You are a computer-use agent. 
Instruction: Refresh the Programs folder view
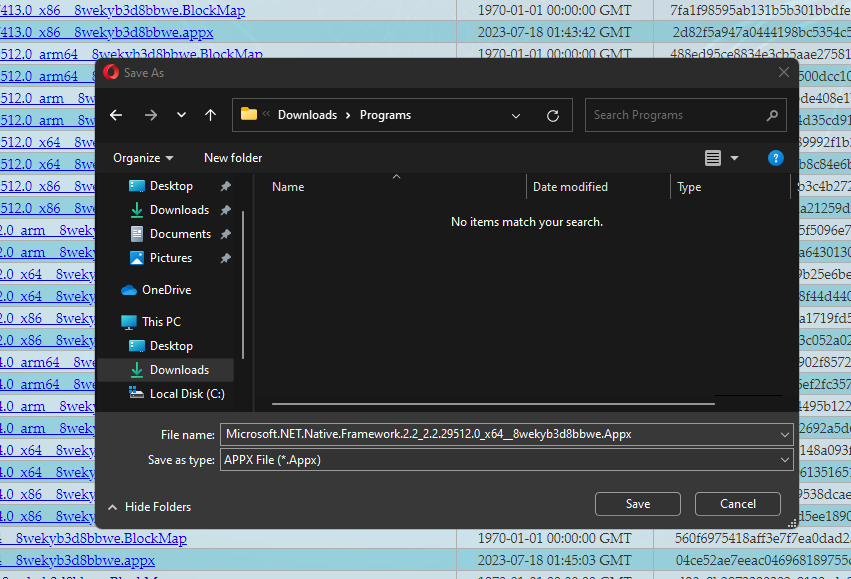tap(552, 116)
